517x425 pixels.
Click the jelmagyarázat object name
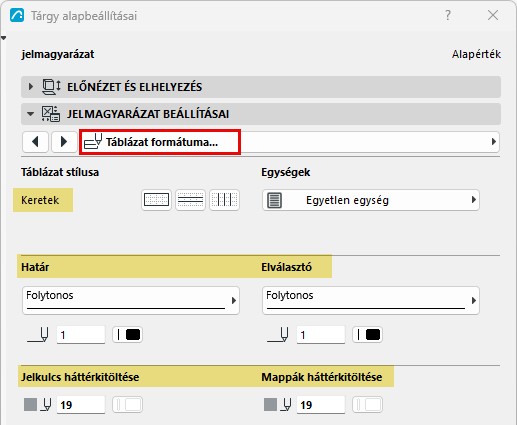[58, 54]
